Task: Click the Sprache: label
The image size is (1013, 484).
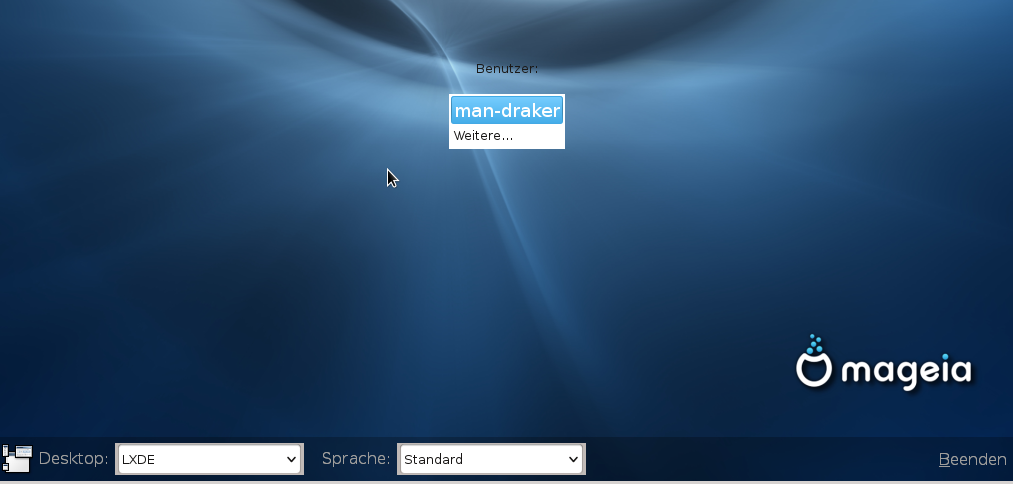Action: coord(355,459)
